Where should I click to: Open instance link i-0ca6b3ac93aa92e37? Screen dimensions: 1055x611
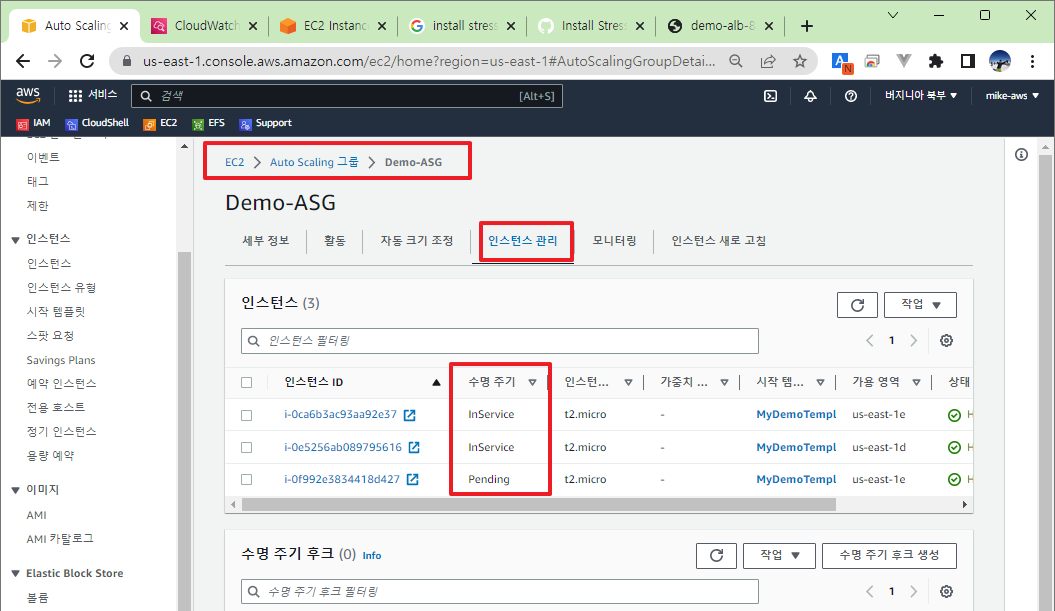click(x=340, y=415)
